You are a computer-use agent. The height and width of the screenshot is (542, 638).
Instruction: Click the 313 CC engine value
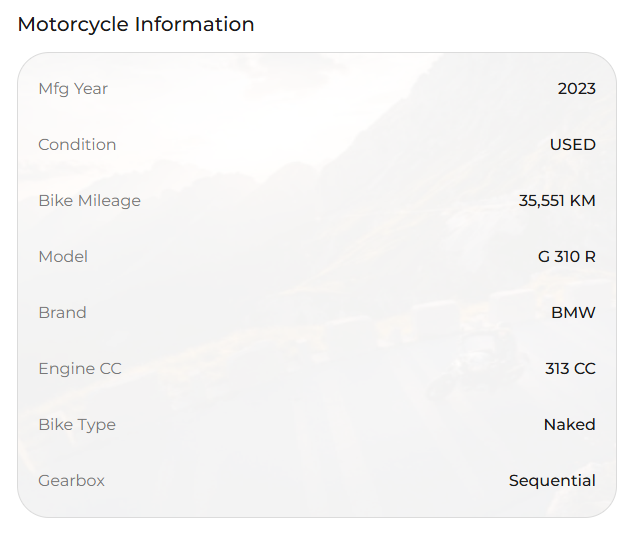coord(570,369)
